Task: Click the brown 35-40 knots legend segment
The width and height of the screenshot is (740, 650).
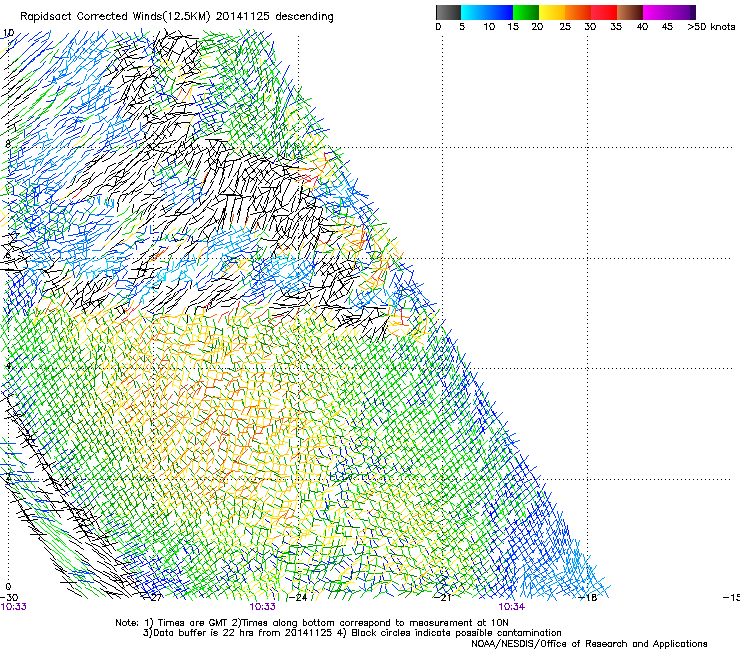Action: (630, 12)
